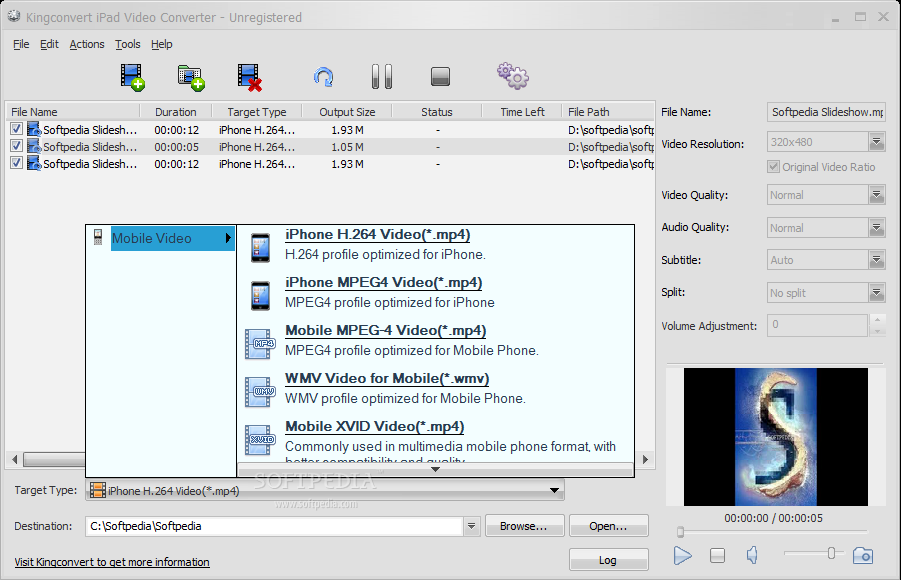Play the video preview
This screenshot has height=580, width=901.
(x=682, y=555)
